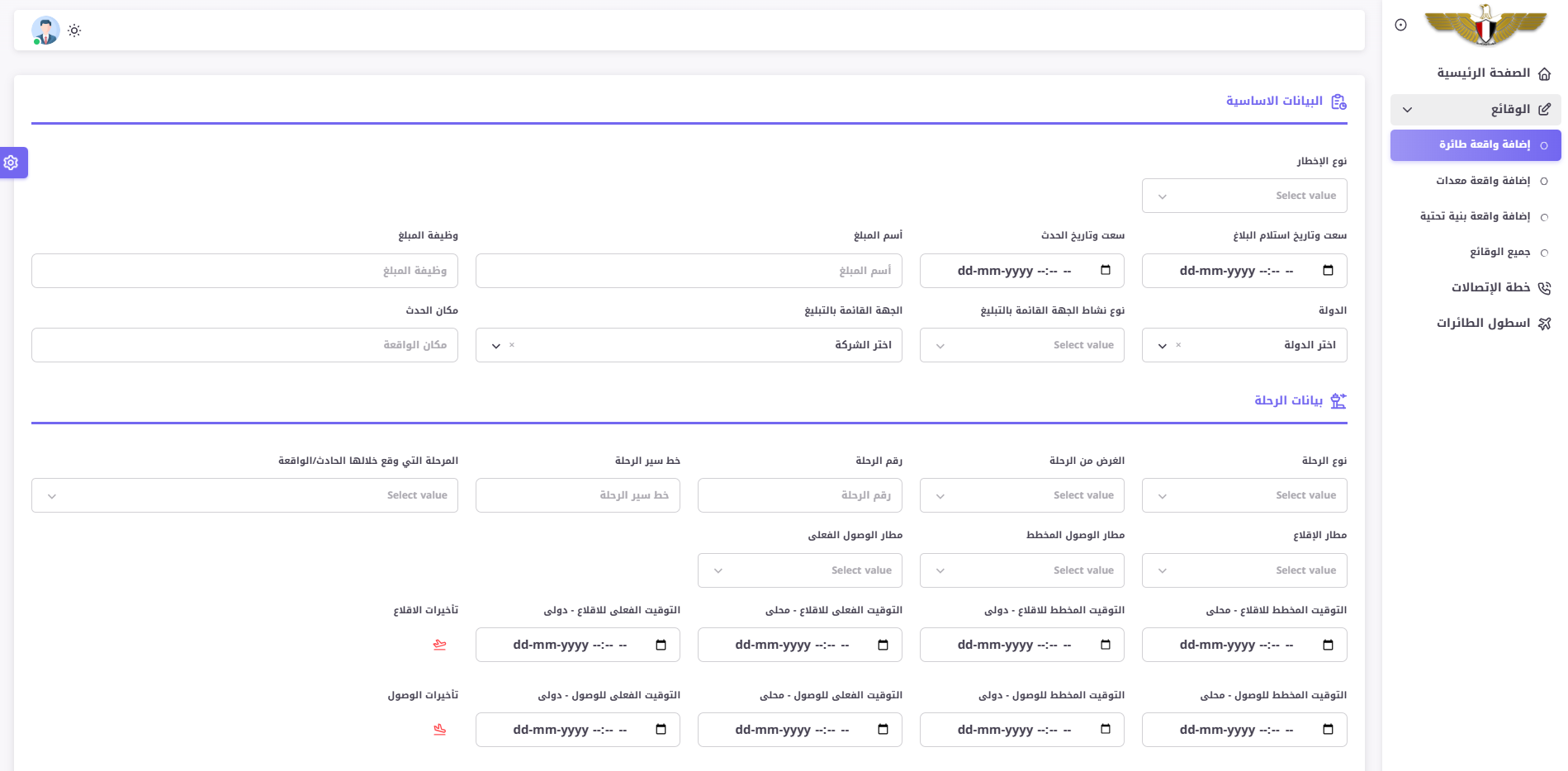Screen dimensions: 1568x771
Task: Open the نوع الإخطار dropdown
Action: [1244, 196]
